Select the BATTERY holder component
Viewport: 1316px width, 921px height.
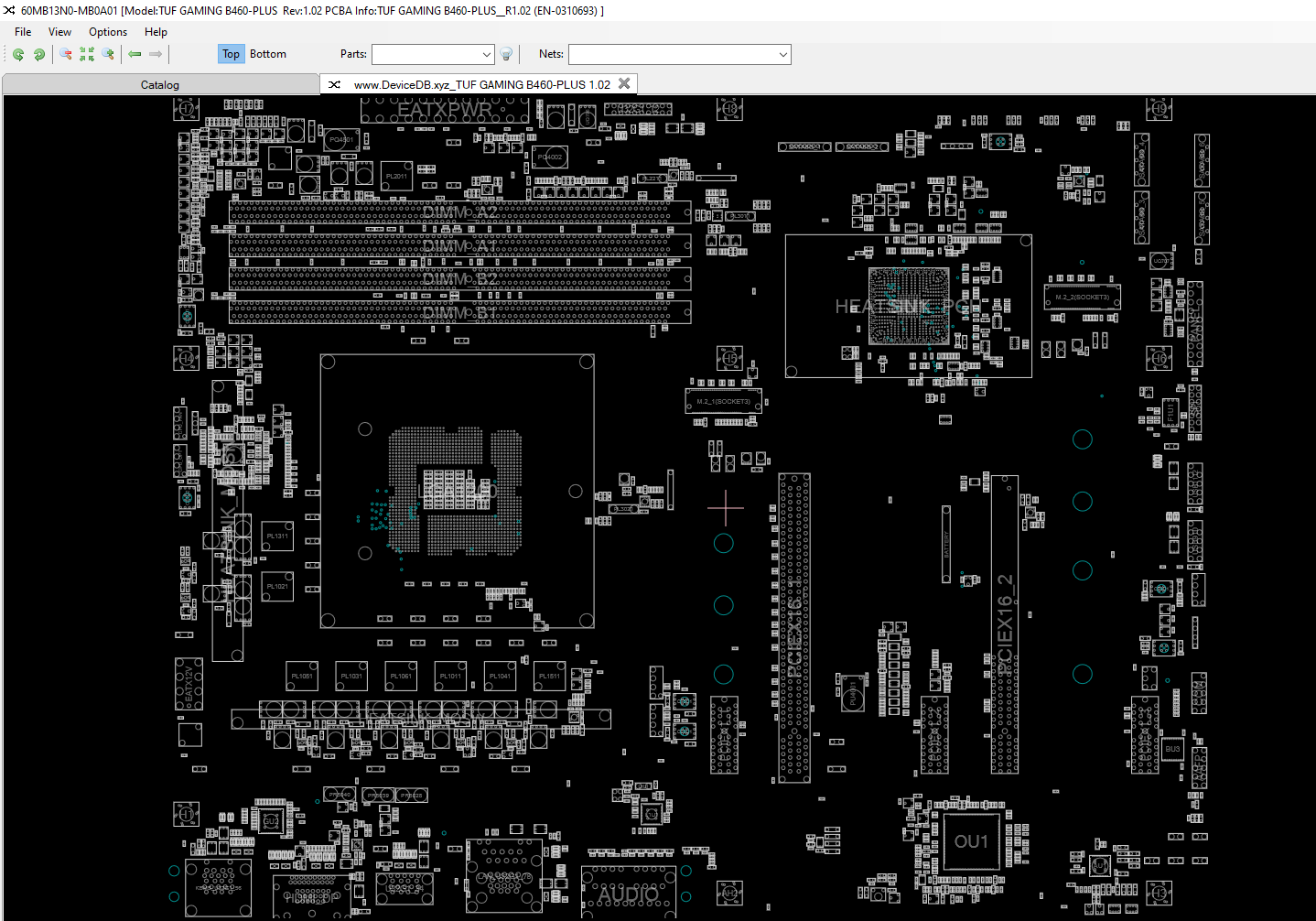click(946, 544)
